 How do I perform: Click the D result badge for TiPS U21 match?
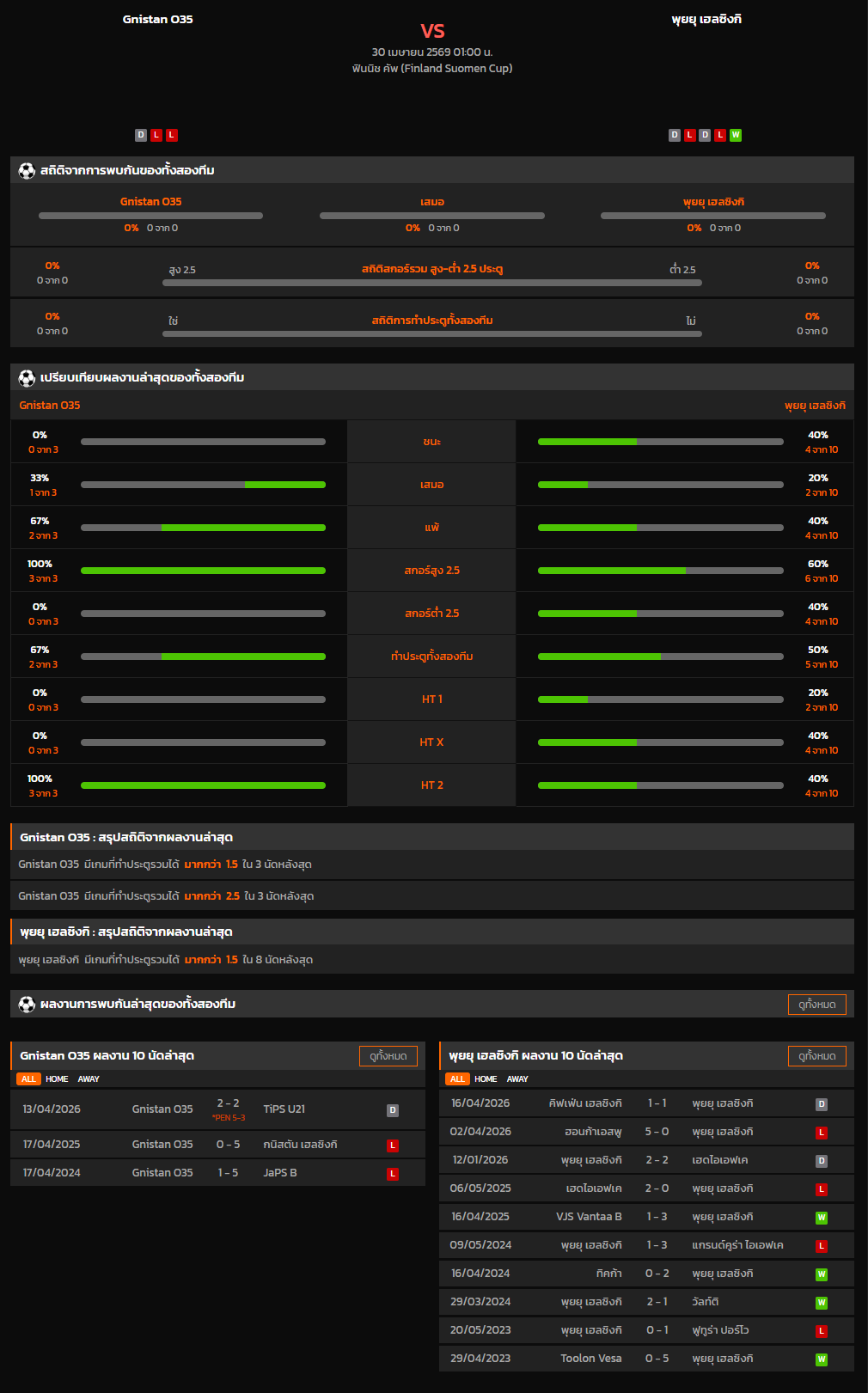click(392, 1110)
